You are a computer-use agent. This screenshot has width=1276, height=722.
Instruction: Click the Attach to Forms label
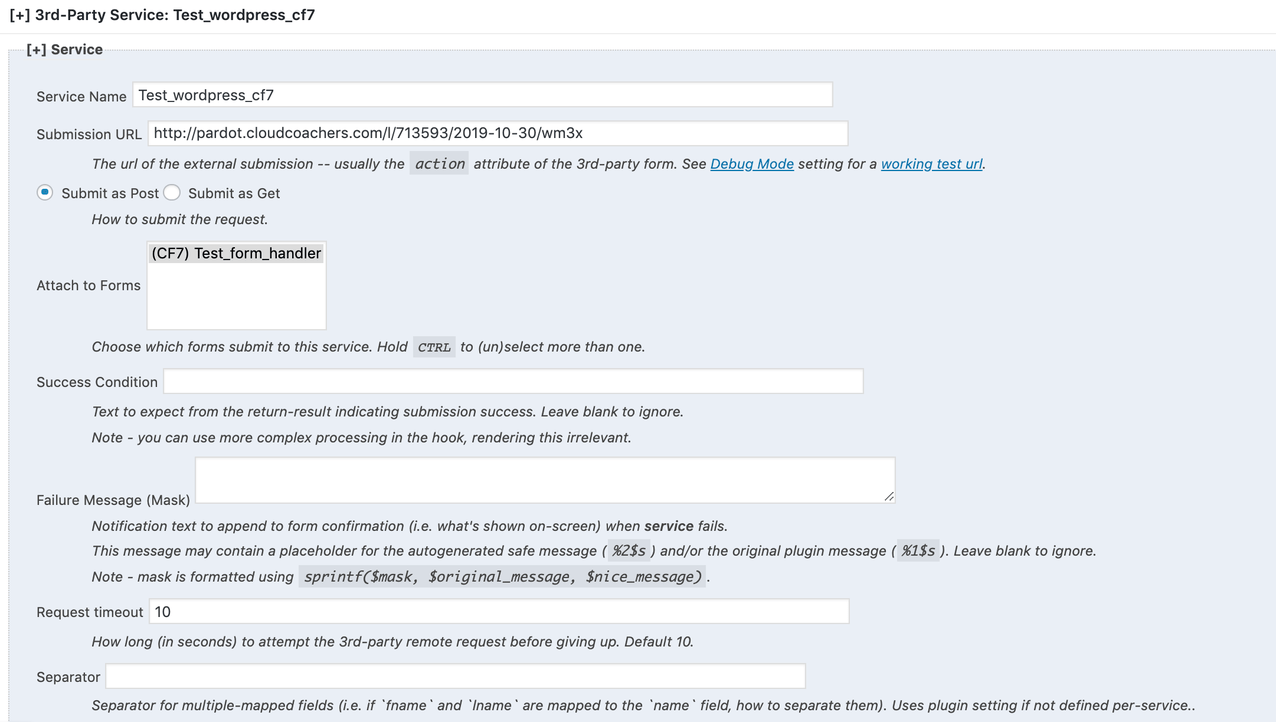[88, 285]
